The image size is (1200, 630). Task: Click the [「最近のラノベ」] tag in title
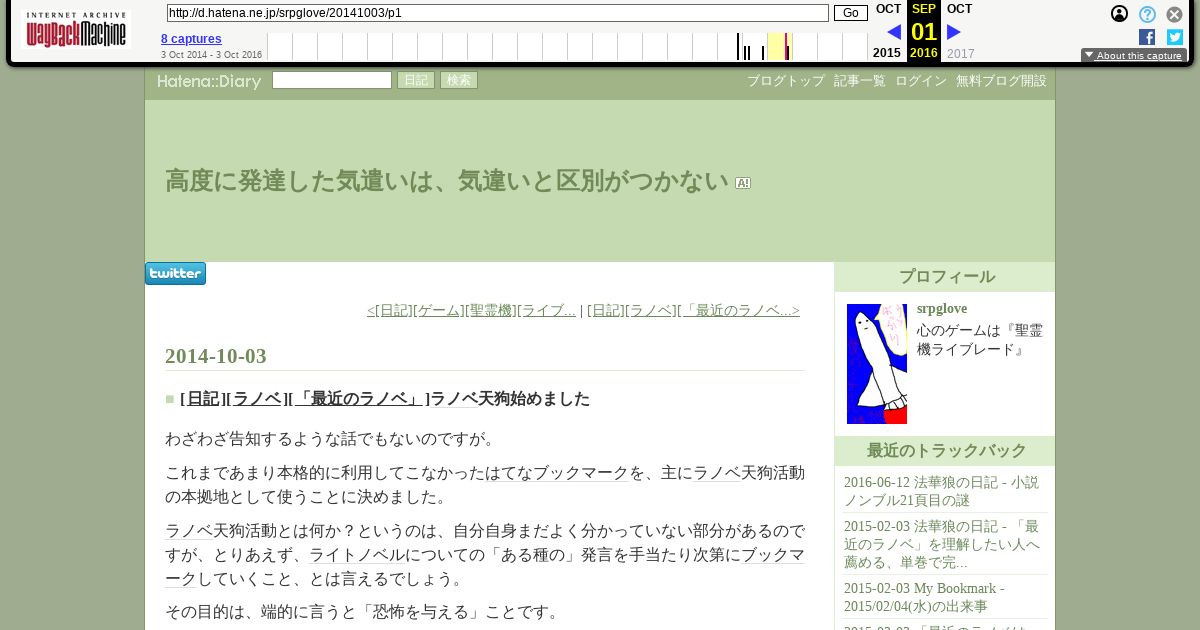(358, 399)
